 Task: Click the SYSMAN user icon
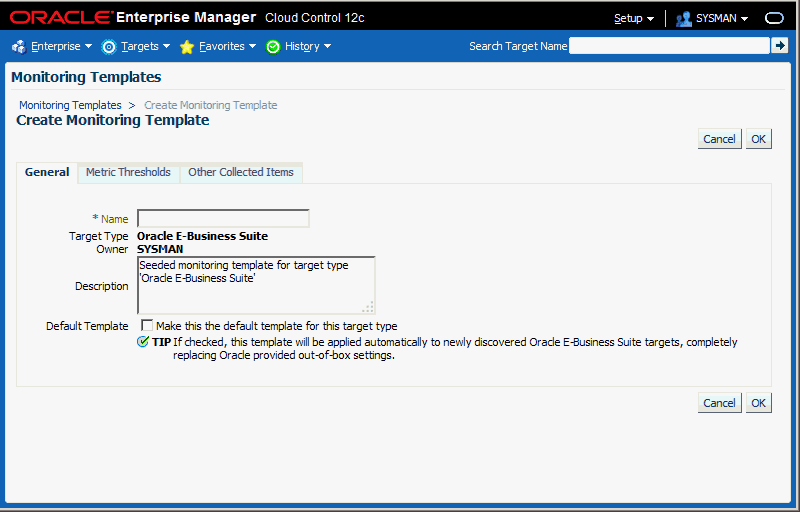[683, 18]
